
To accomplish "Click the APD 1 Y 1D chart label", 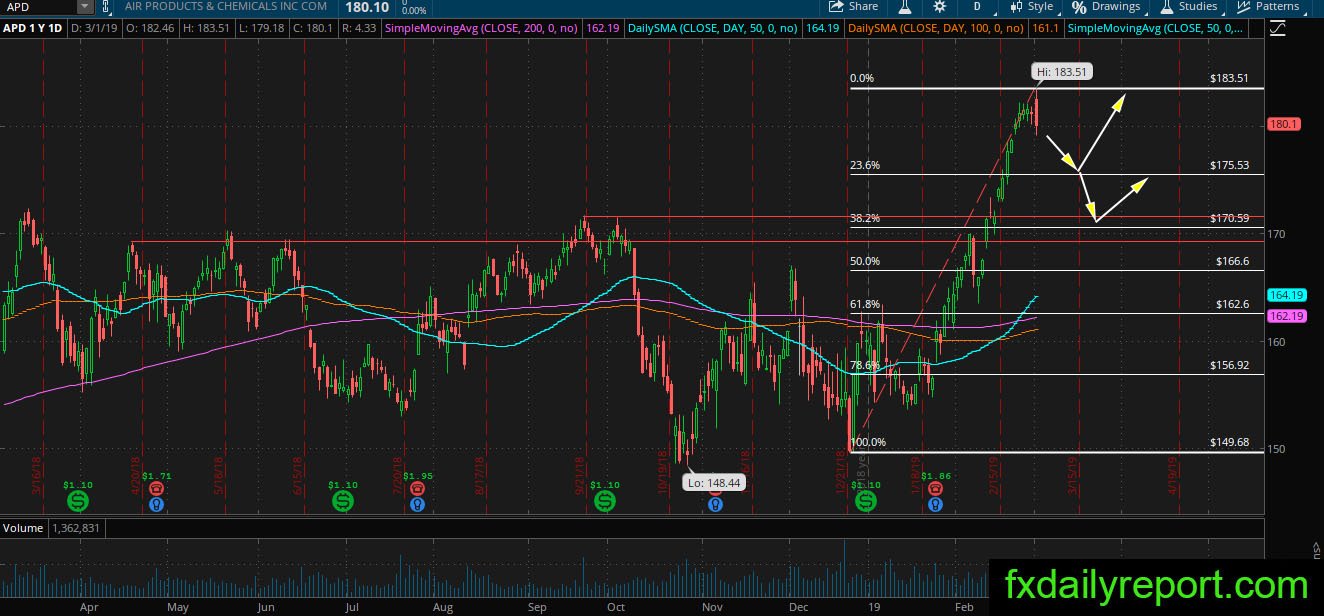I will [34, 28].
